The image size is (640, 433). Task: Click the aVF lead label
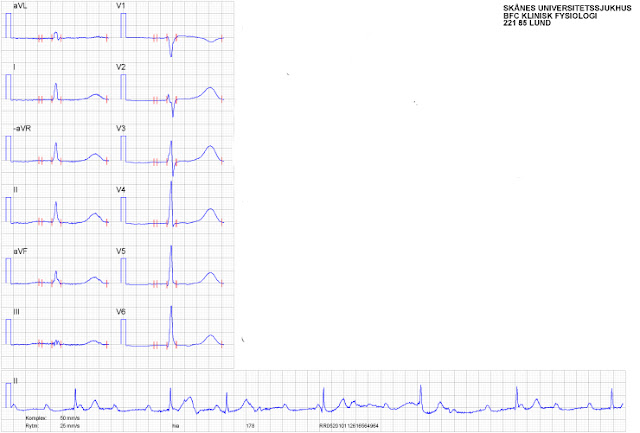tap(20, 251)
